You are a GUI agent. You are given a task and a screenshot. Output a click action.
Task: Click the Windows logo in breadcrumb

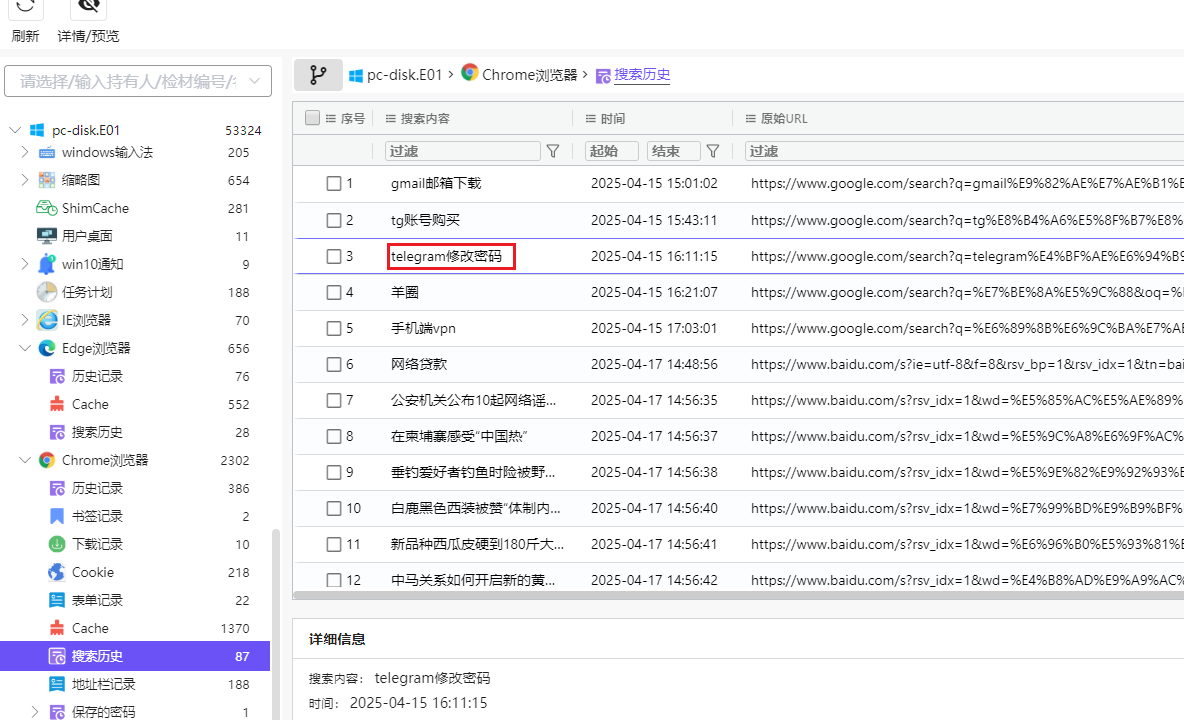(x=356, y=75)
